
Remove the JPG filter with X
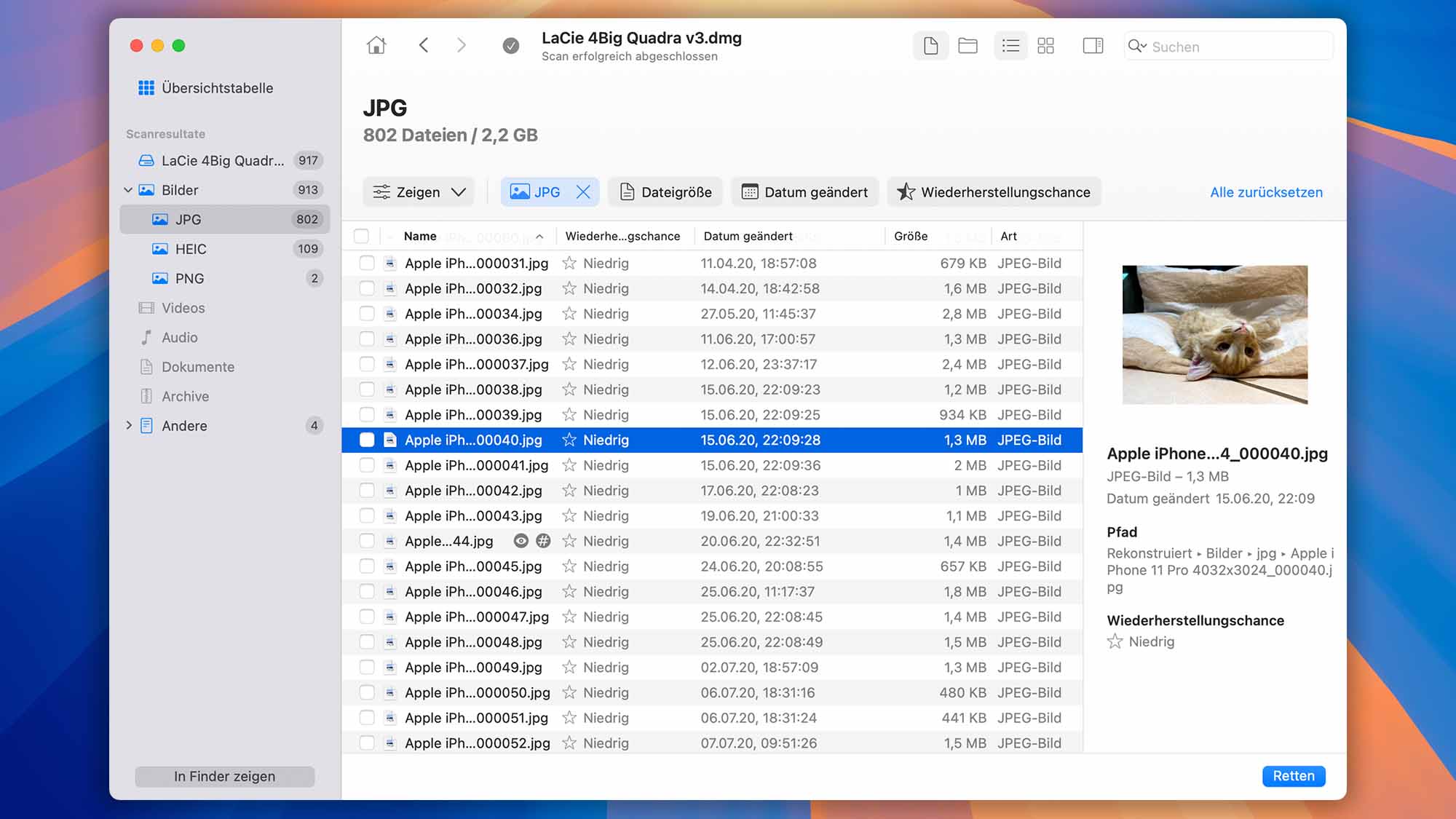point(583,191)
